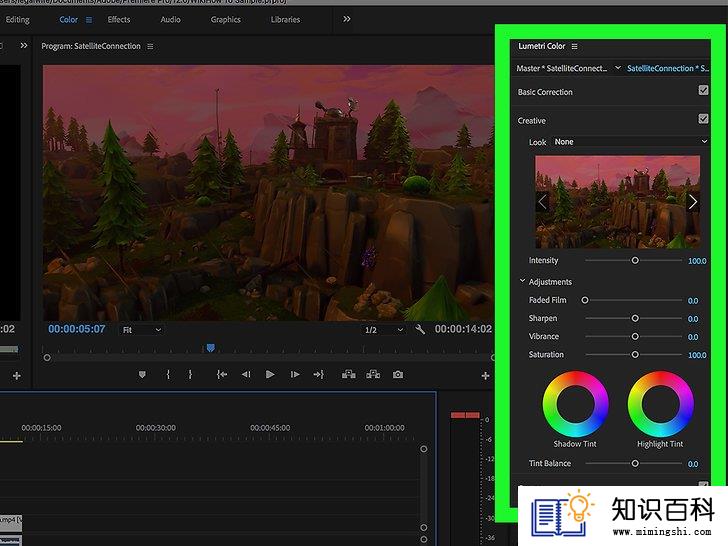Go to In point
This screenshot has height=546, width=728.
point(222,374)
